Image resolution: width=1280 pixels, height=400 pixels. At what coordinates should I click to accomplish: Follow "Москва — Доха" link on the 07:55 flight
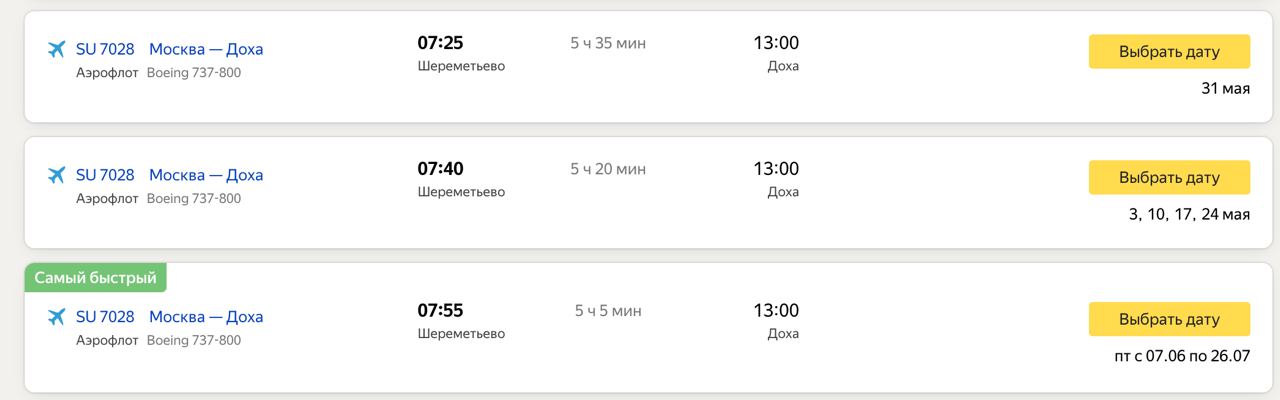coord(206,317)
